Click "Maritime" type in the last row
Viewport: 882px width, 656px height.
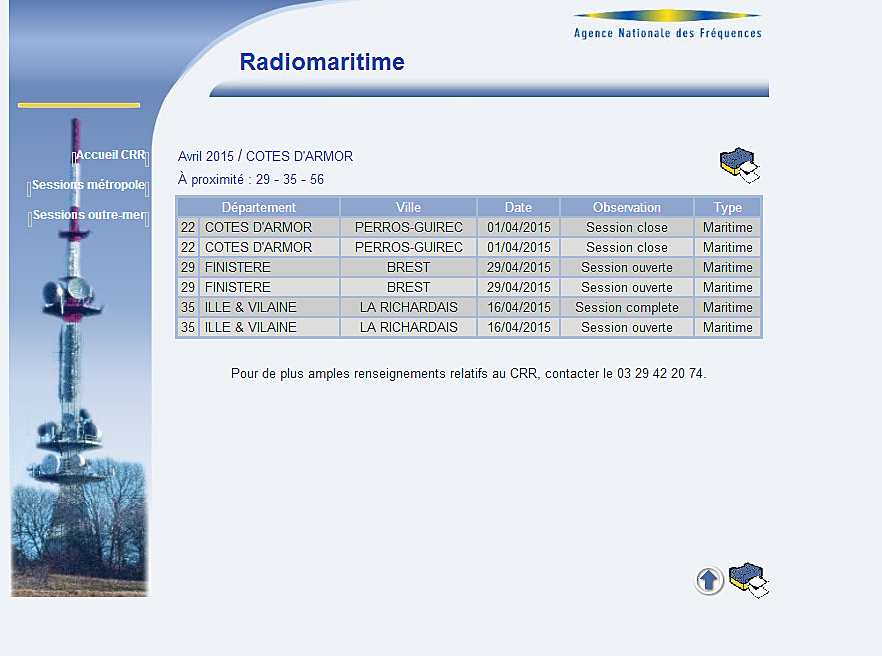pyautogui.click(x=728, y=327)
